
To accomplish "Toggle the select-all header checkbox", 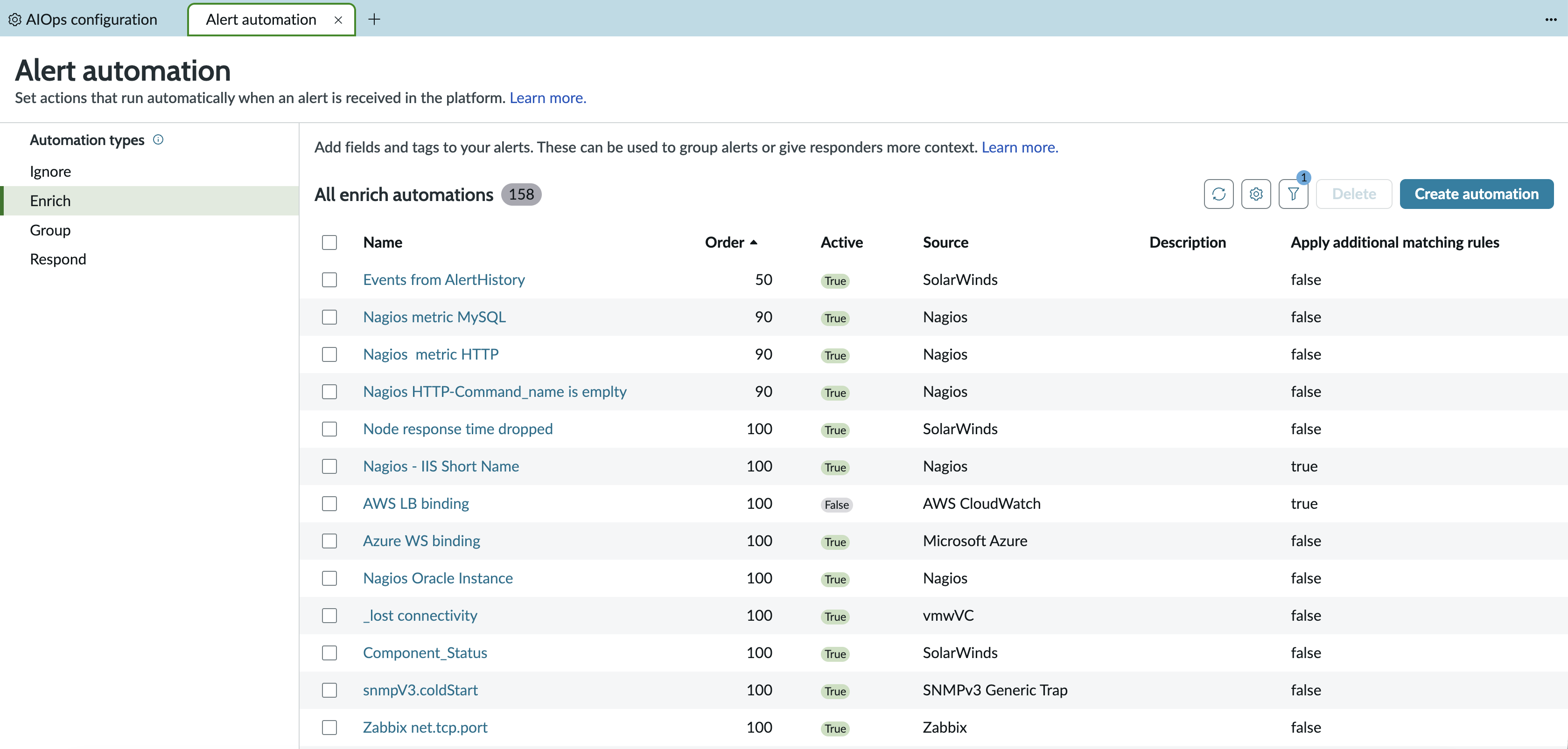I will pos(329,242).
